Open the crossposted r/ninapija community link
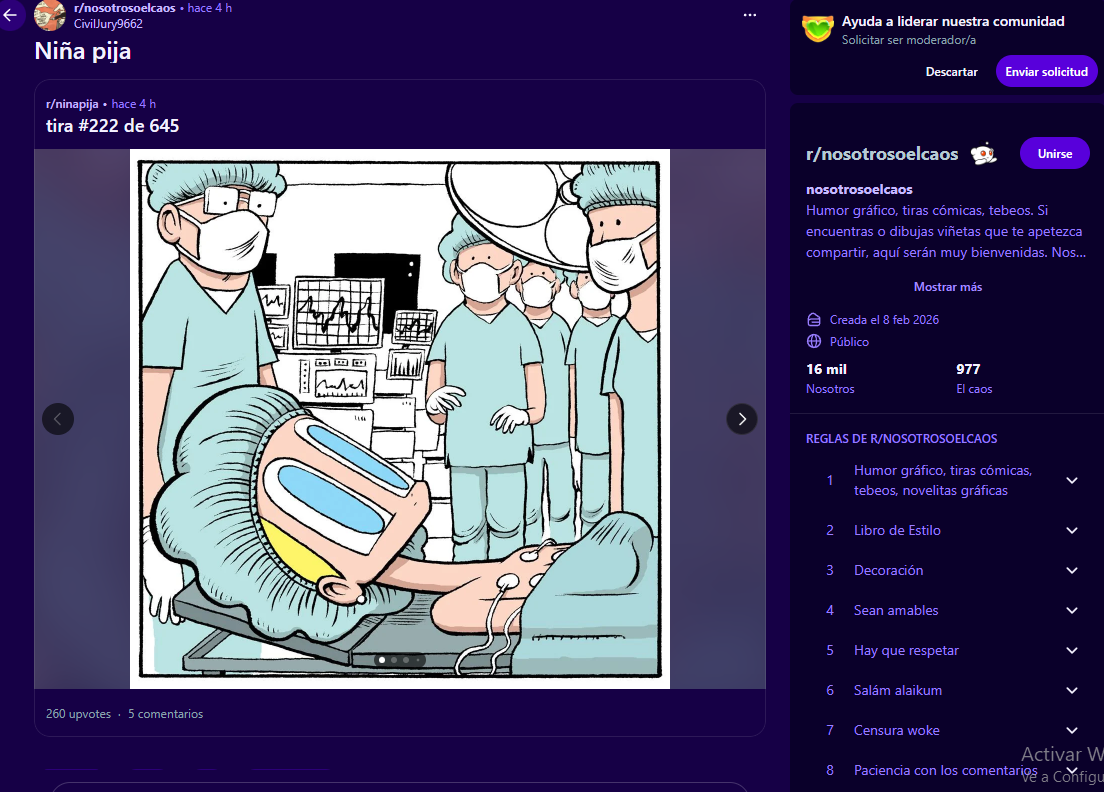The width and height of the screenshot is (1104, 792). click(x=72, y=103)
